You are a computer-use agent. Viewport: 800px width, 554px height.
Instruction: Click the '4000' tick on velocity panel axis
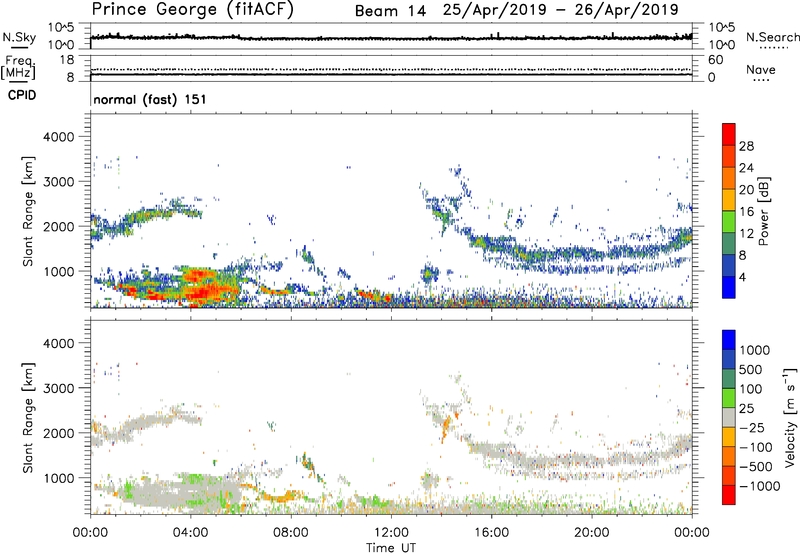[x=58, y=344]
